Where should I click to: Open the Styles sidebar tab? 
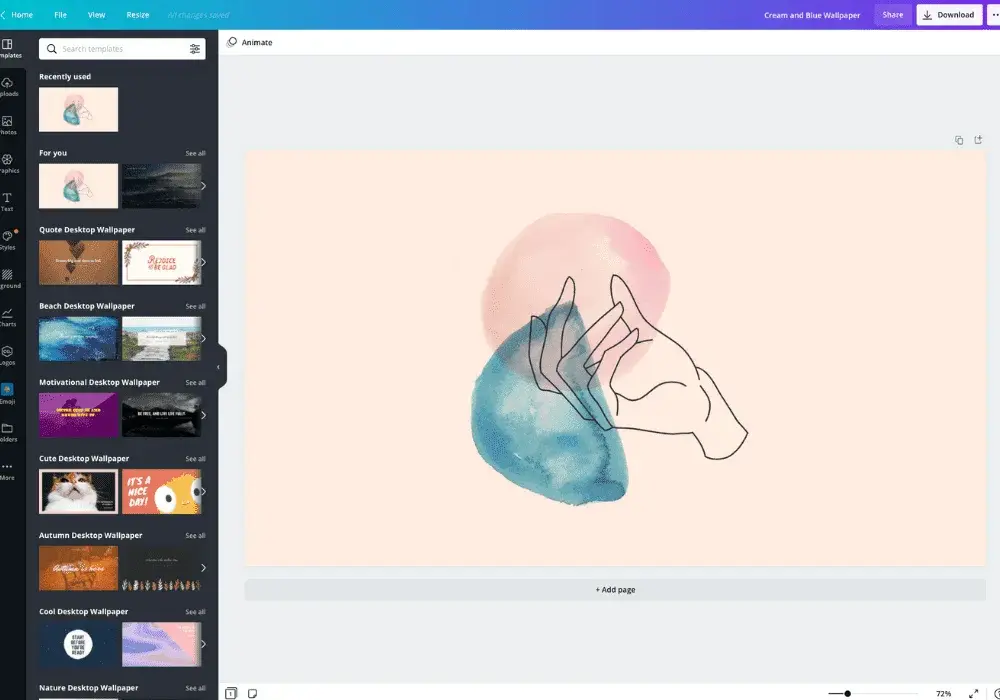point(9,240)
